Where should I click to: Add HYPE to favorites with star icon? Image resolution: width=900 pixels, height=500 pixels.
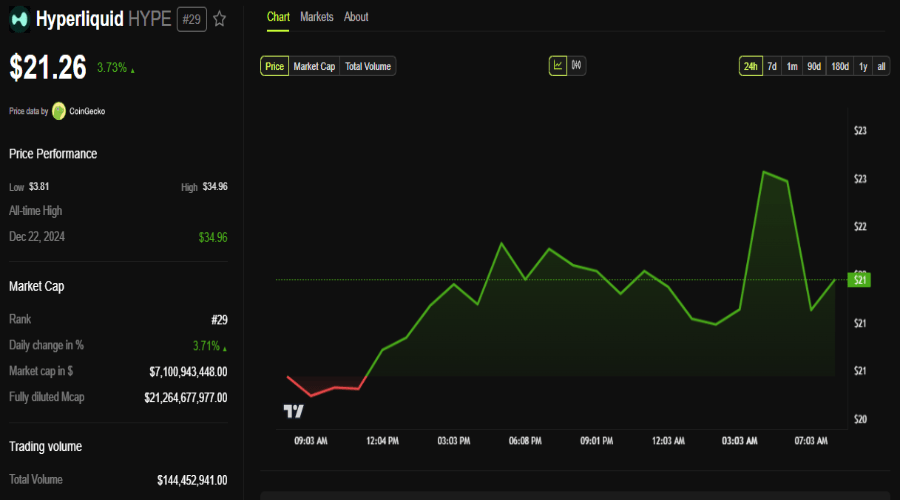coord(219,20)
